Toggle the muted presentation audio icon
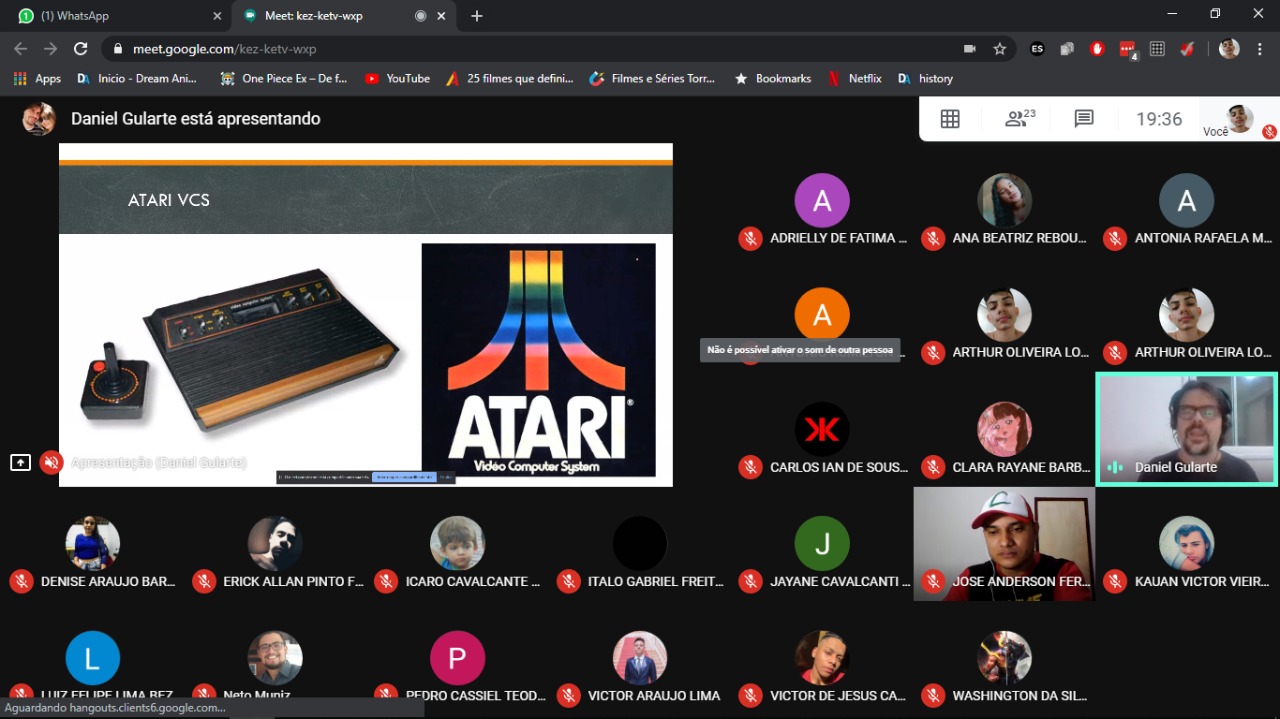This screenshot has height=719, width=1280. [x=51, y=462]
